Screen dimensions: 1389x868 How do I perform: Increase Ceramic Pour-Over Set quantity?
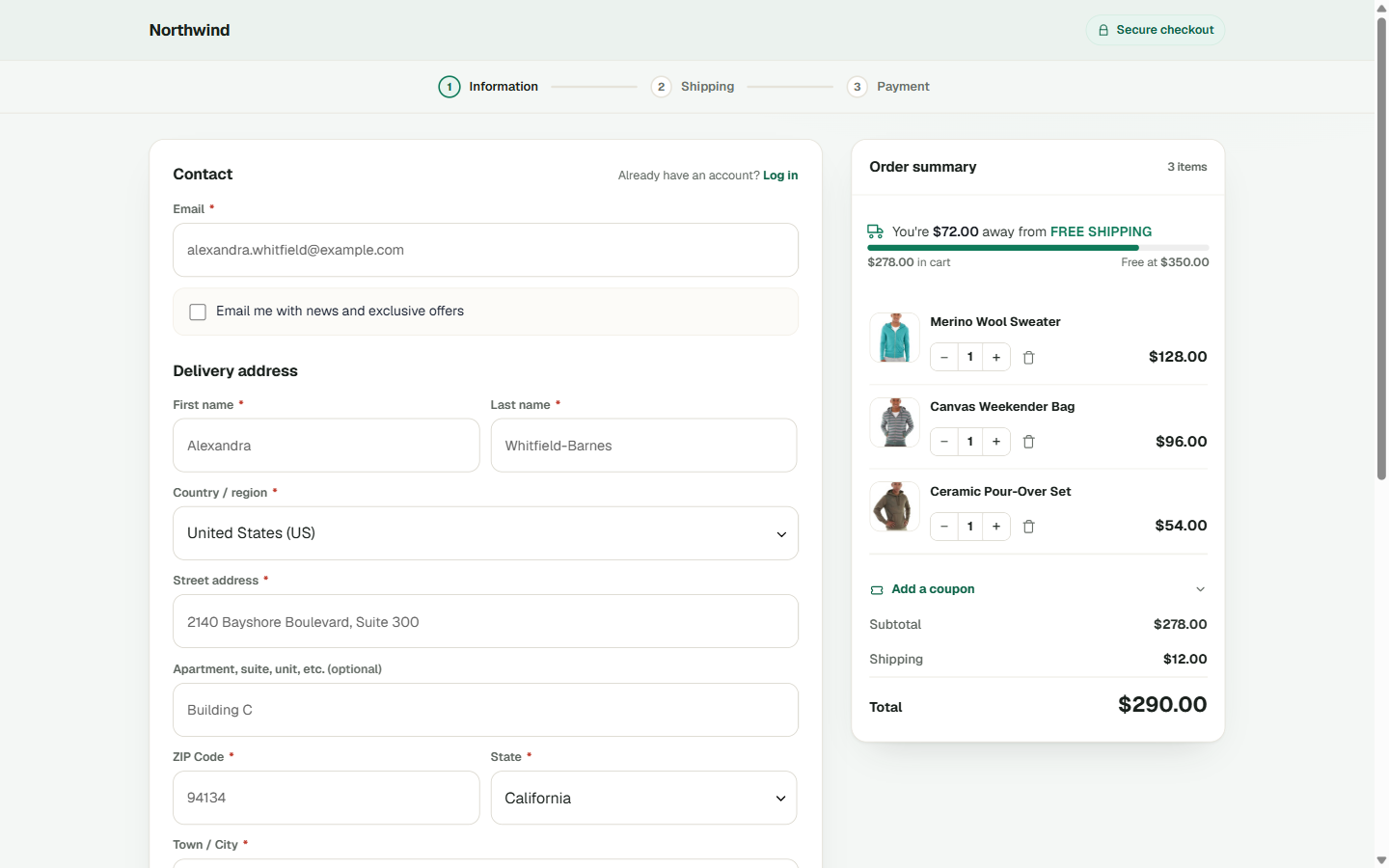pos(996,527)
